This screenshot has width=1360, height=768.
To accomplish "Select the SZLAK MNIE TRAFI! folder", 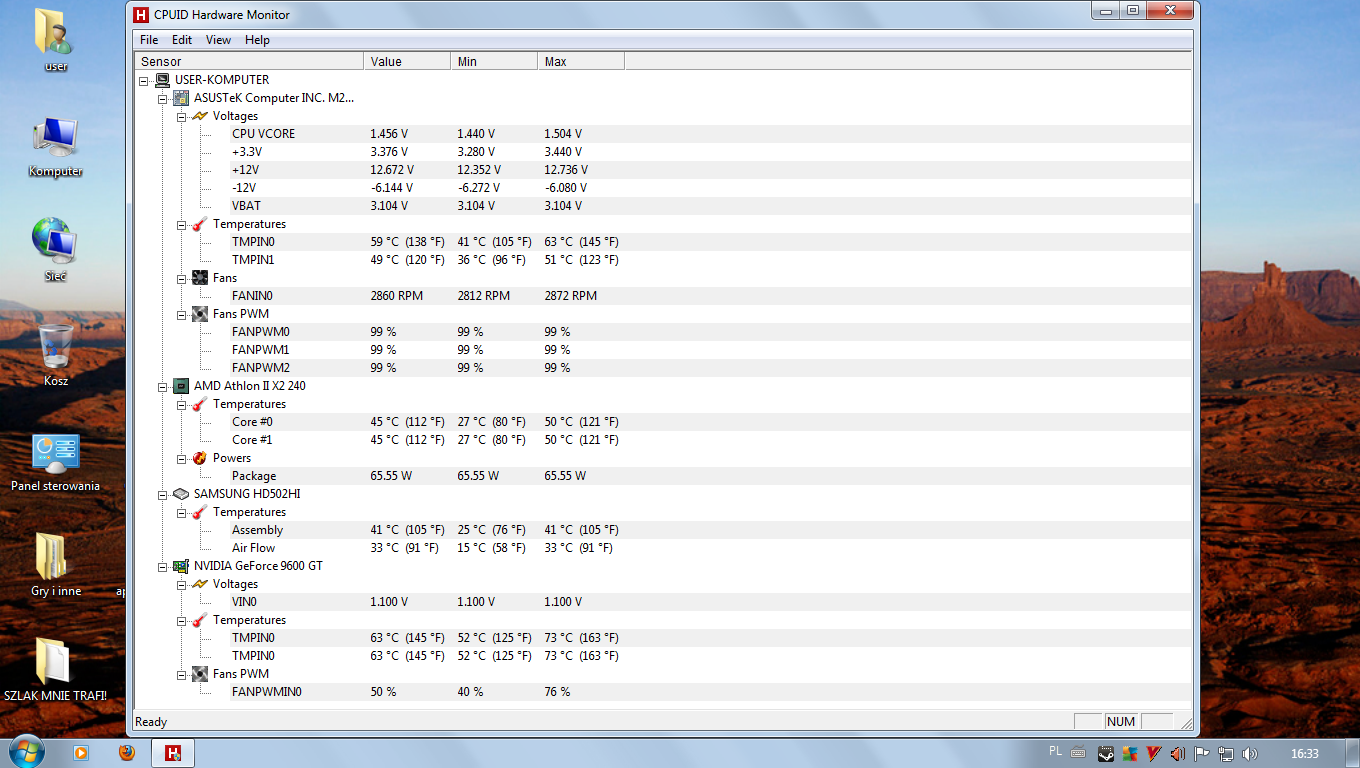I will [55, 670].
